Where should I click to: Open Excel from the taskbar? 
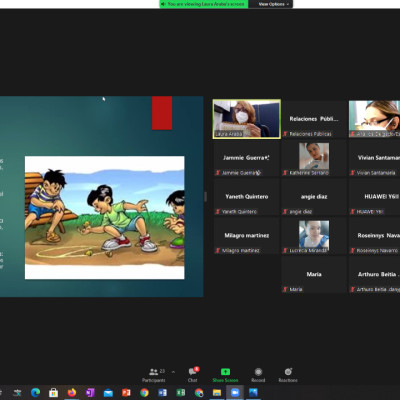181,392
